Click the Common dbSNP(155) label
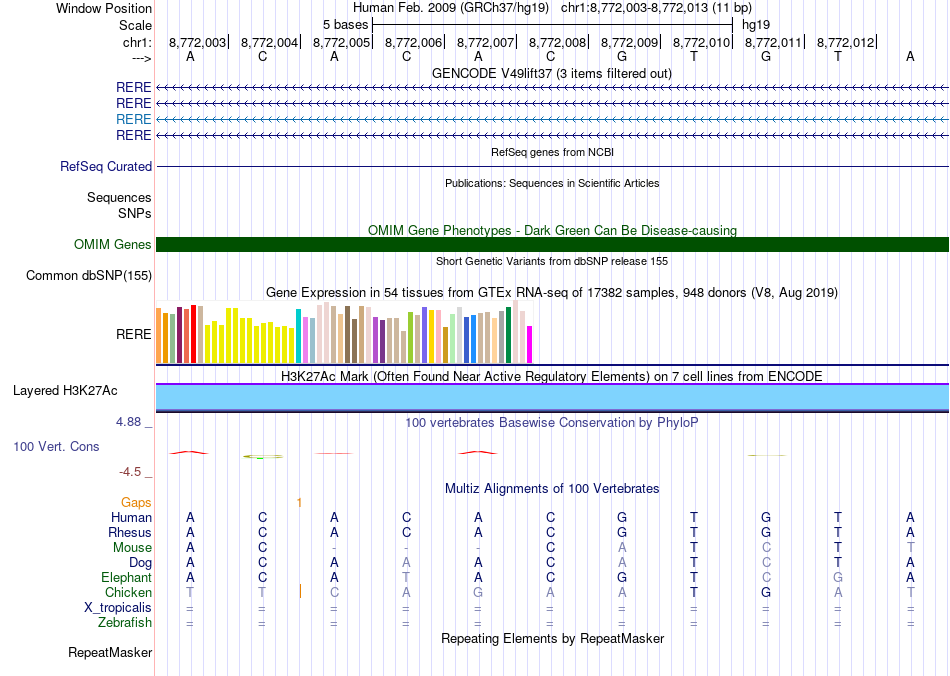This screenshot has width=950, height=676. tap(88, 276)
